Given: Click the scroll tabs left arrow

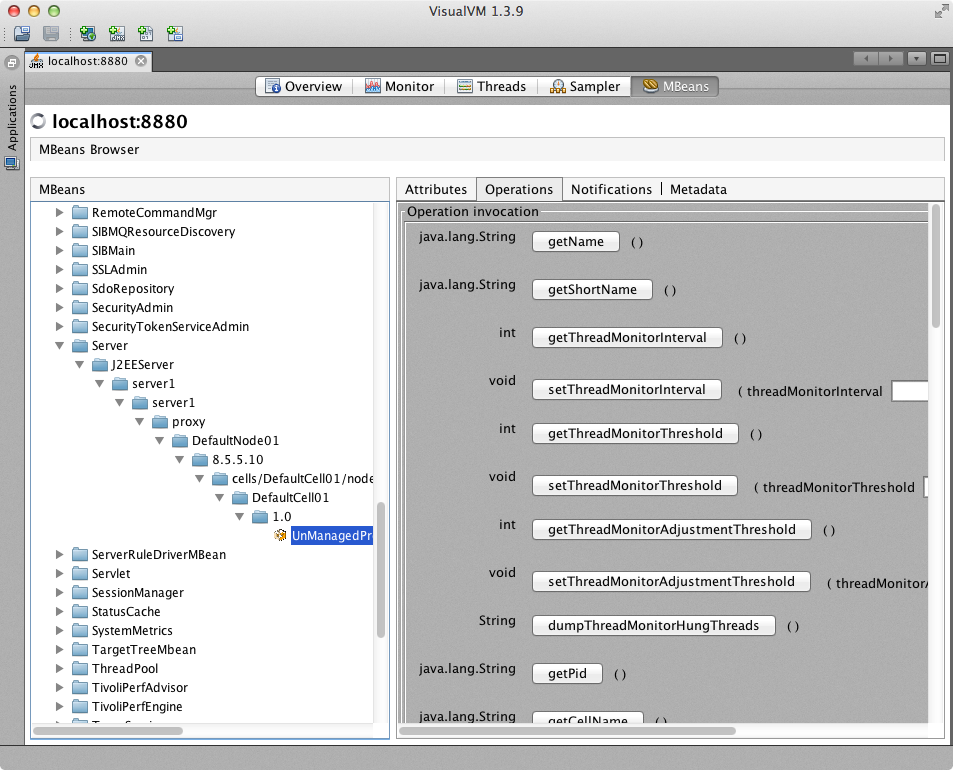Looking at the screenshot, I should point(866,58).
